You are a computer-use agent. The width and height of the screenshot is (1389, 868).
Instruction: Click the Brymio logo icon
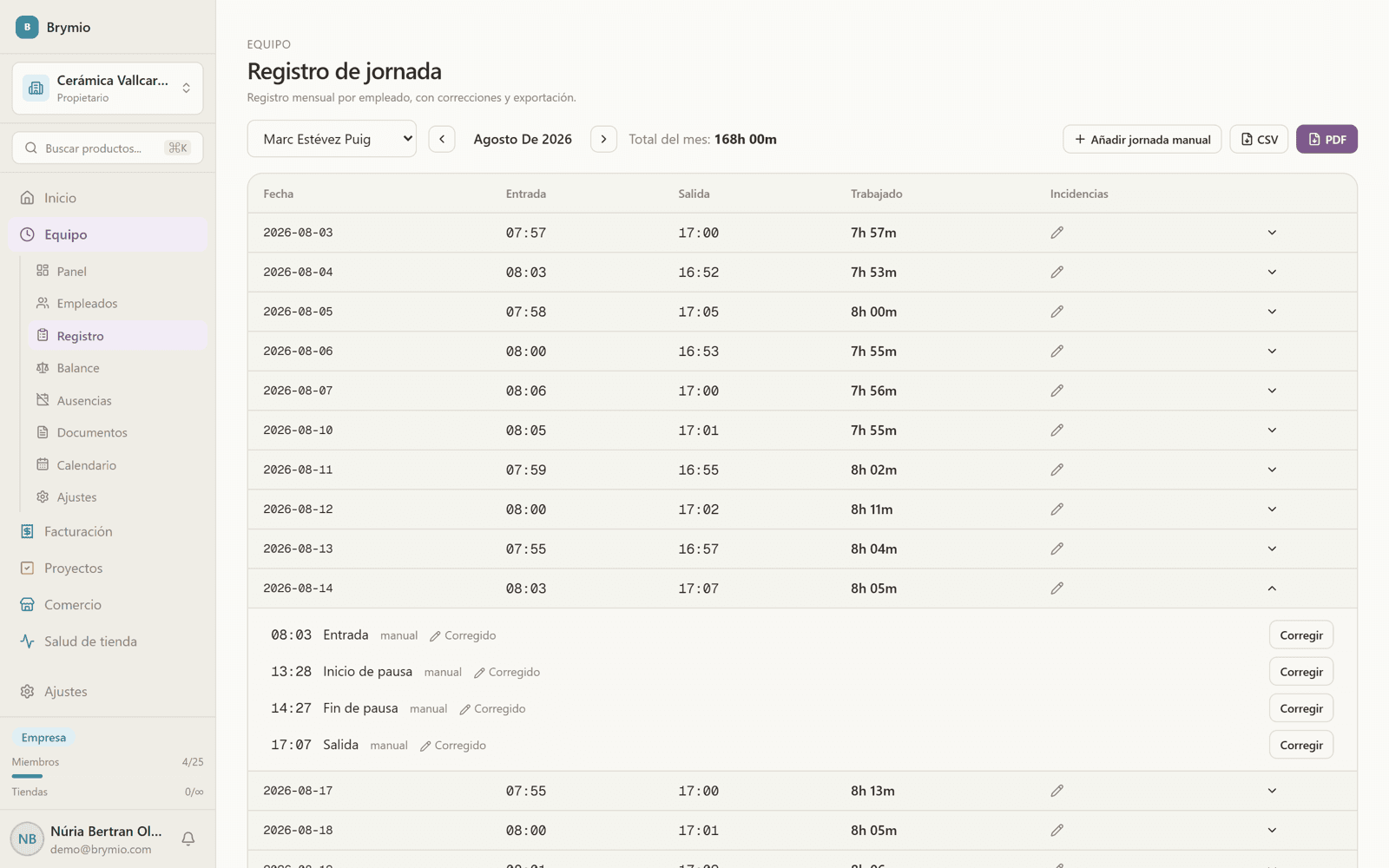pyautogui.click(x=27, y=27)
